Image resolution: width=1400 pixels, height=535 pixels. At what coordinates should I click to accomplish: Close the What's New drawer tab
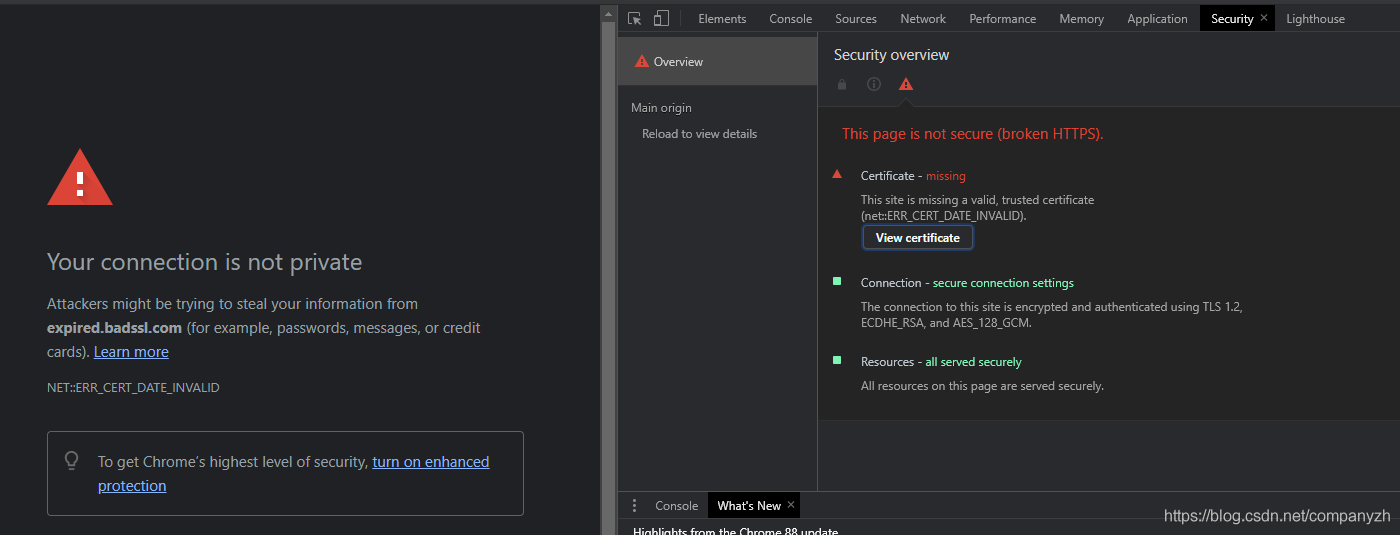click(x=791, y=505)
